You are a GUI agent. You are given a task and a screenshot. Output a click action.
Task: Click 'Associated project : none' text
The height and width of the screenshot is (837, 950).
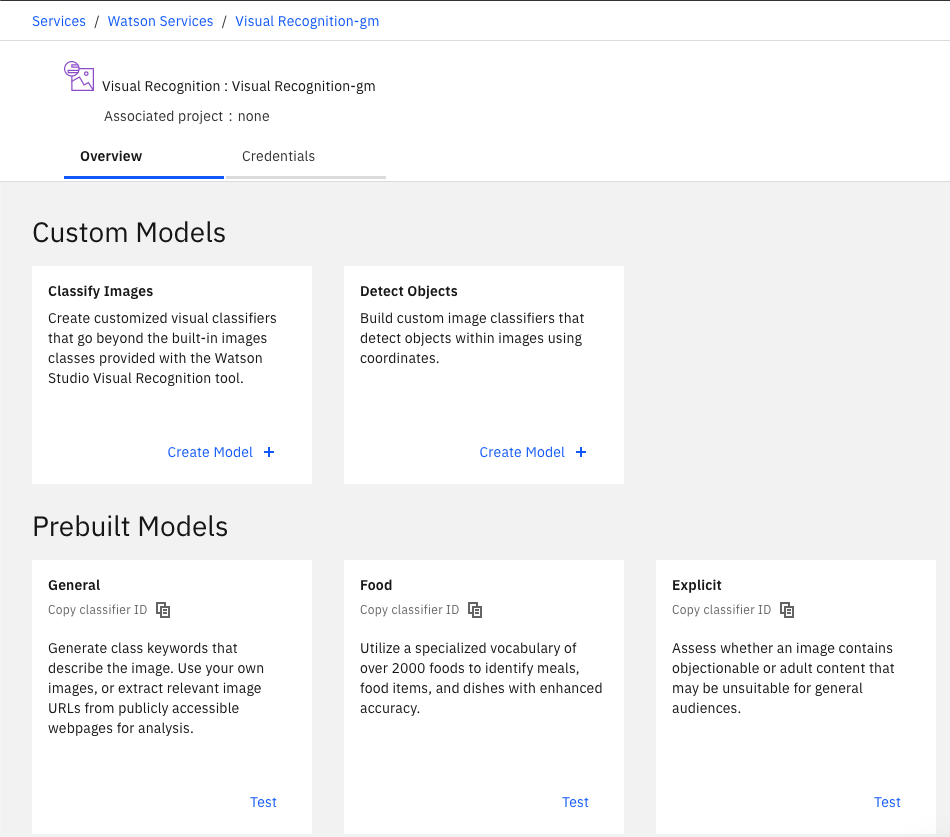[187, 116]
